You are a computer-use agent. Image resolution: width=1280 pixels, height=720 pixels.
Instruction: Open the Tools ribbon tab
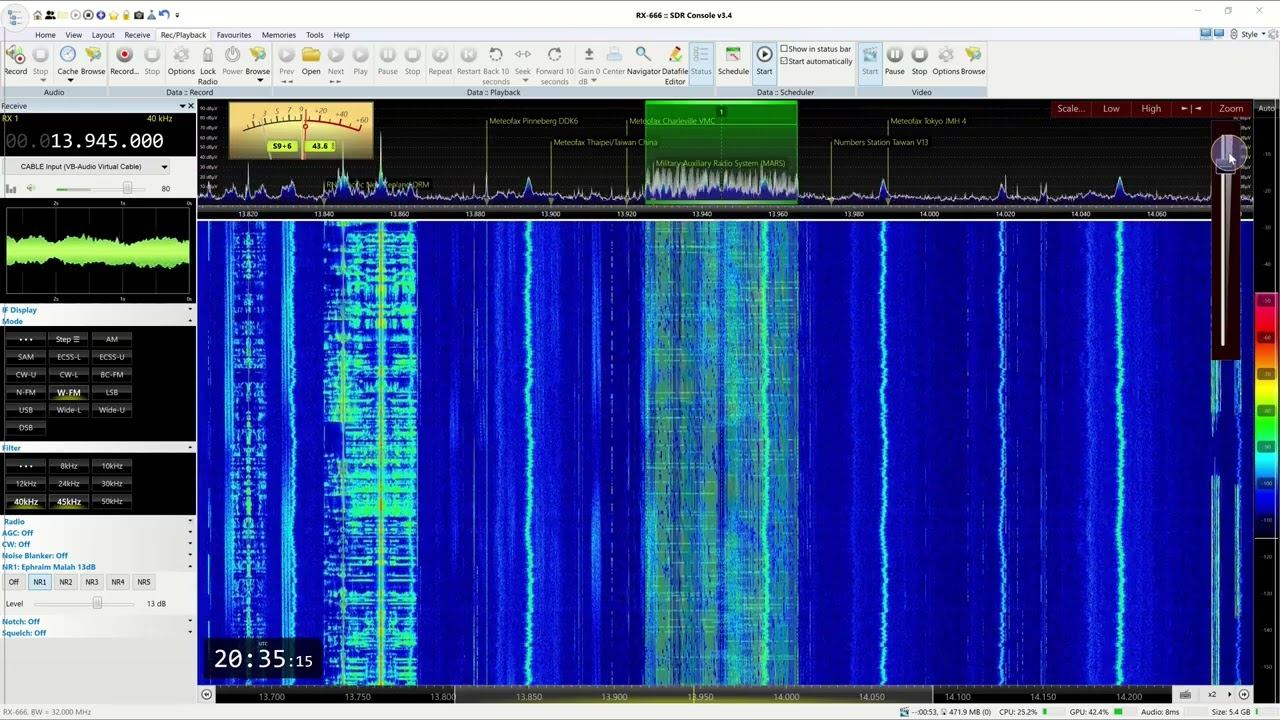coord(315,35)
